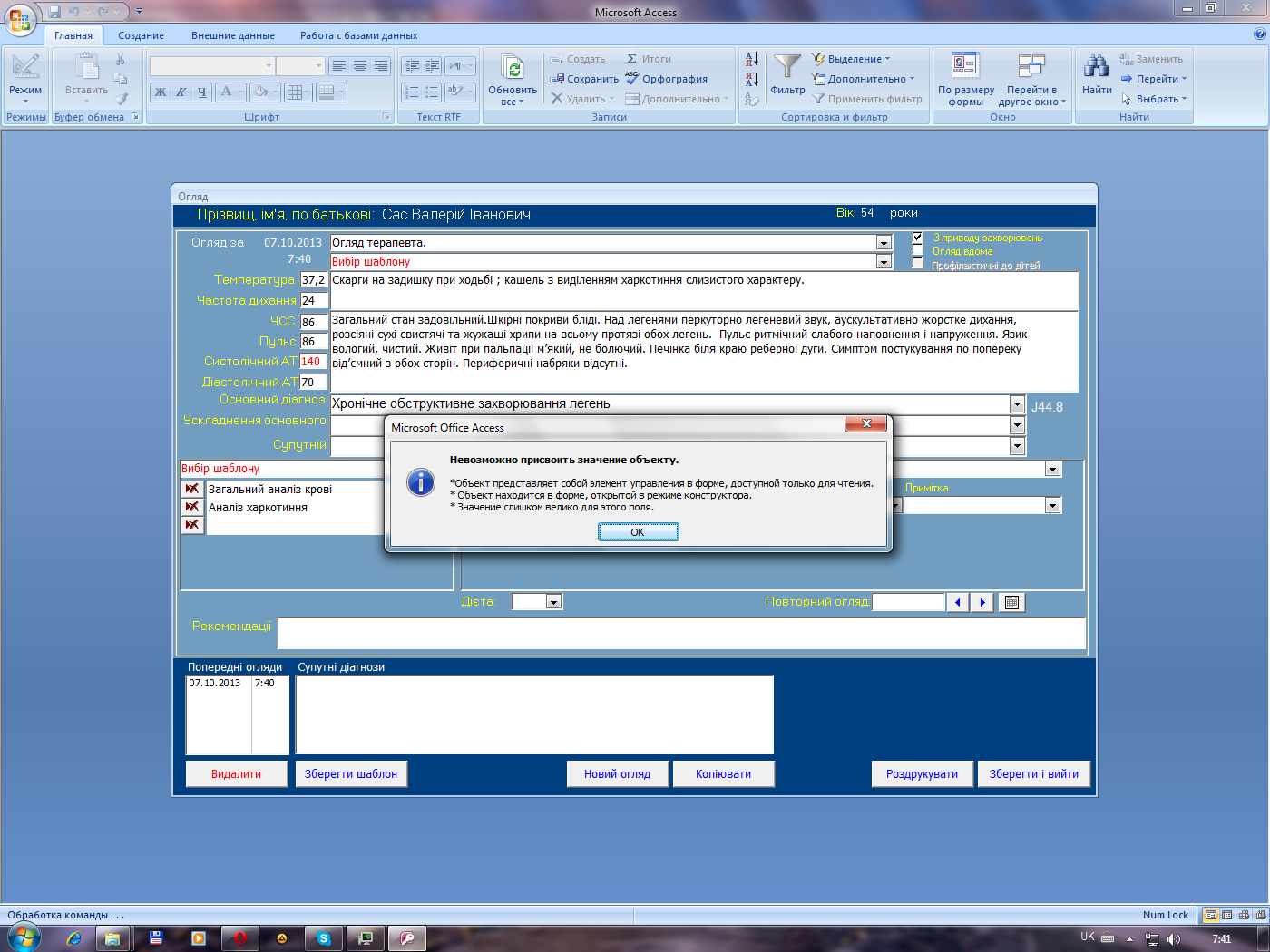This screenshot has height=952, width=1270.
Task: Open Ускладнення основного dropdown arrow
Action: 1017,424
